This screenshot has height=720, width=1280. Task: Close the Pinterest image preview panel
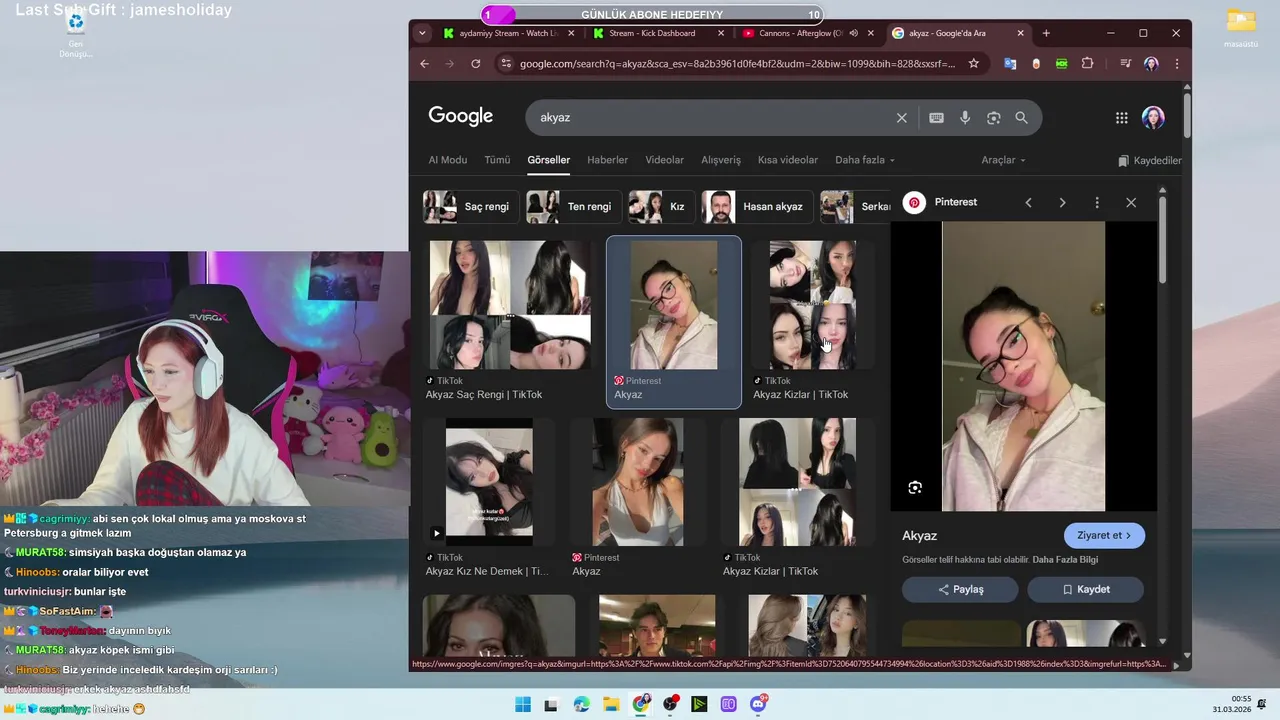coord(1131,203)
